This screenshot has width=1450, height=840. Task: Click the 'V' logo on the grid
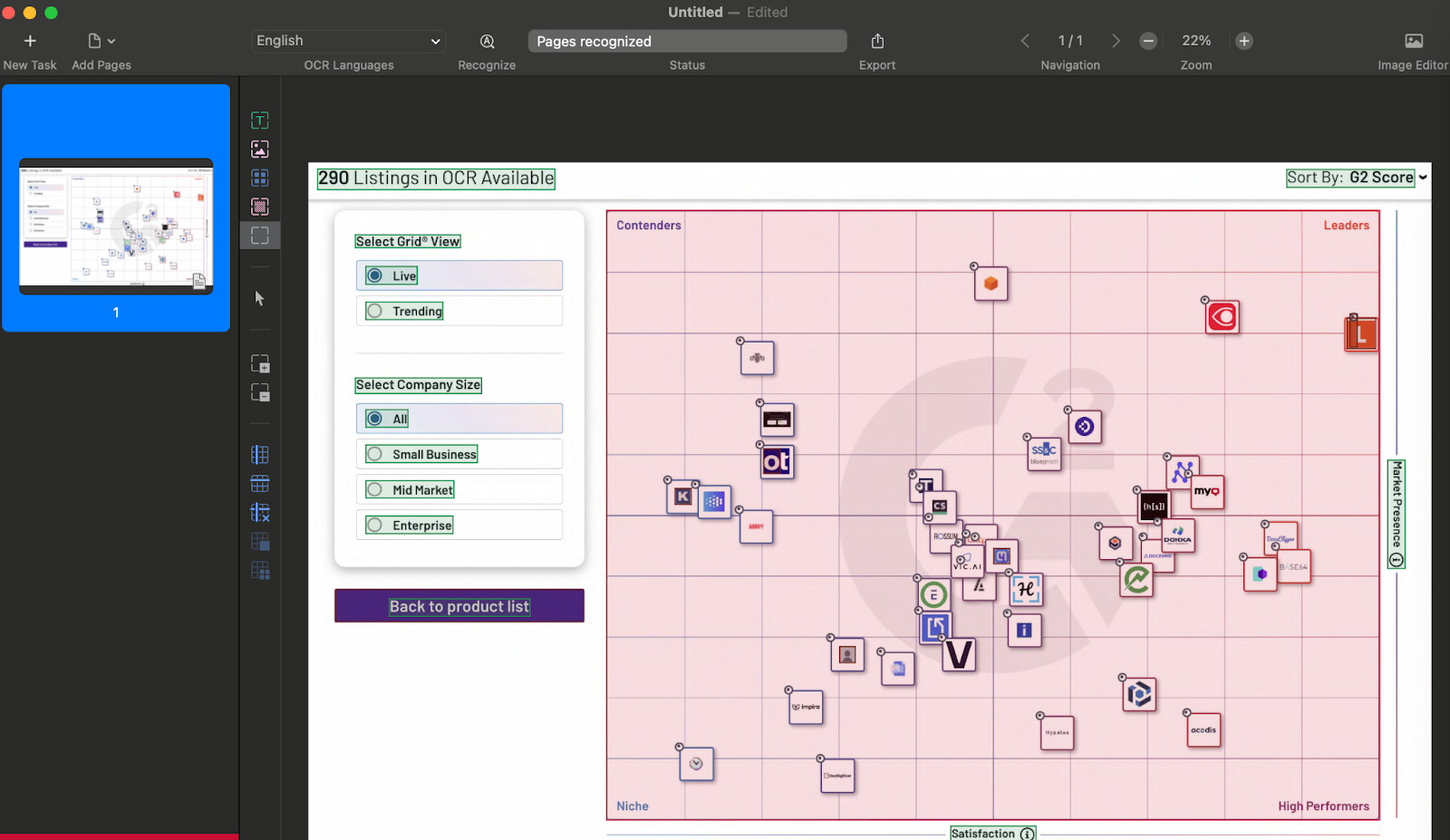coord(959,654)
